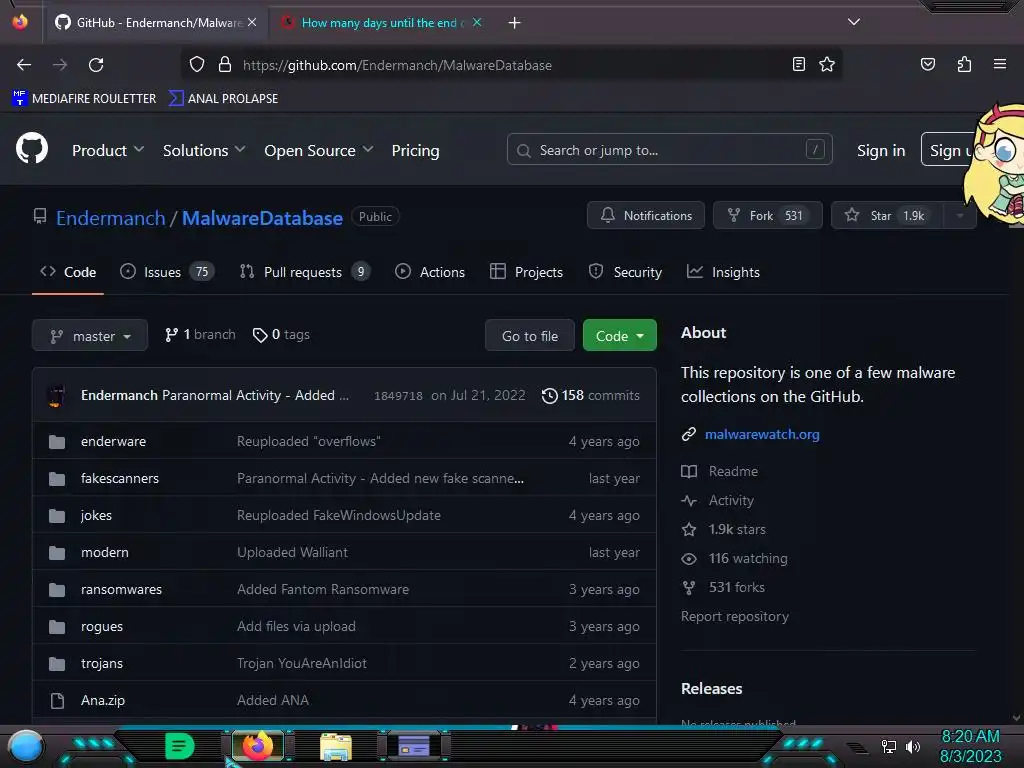Viewport: 1024px width, 768px height.
Task: Click the GitHub logo in the header
Action: point(32,148)
